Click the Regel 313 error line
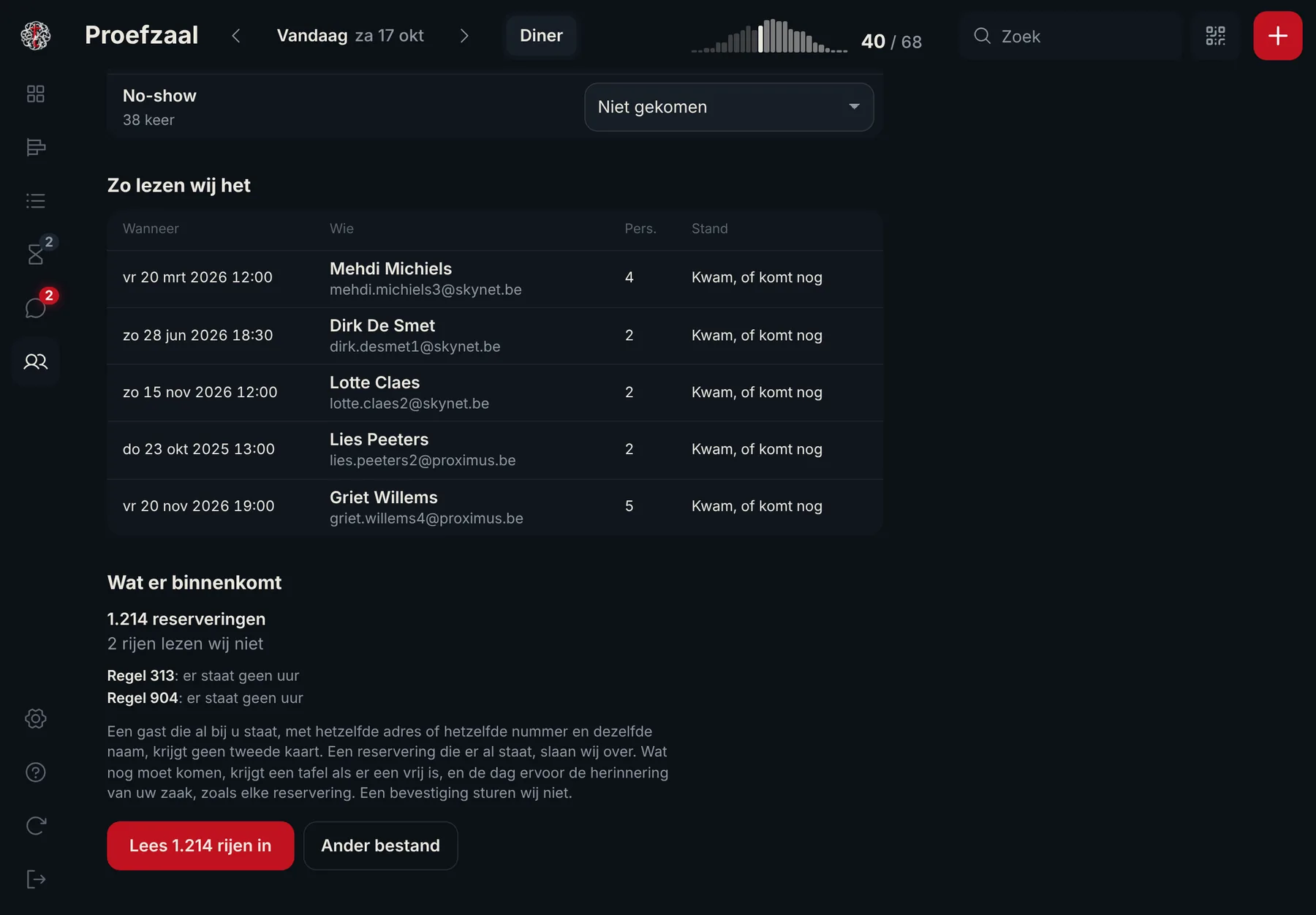The image size is (1316, 915). [x=203, y=676]
